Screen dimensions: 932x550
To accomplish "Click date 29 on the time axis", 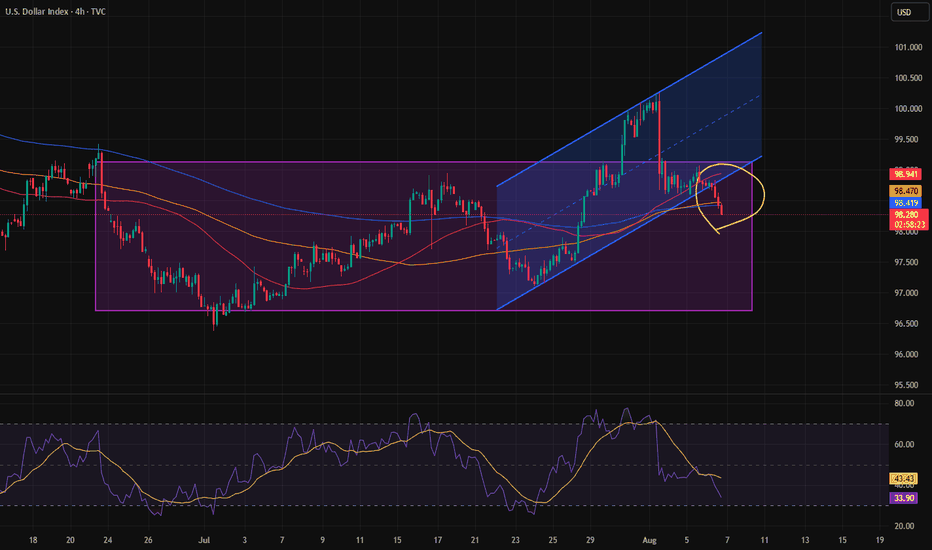I will pos(590,540).
